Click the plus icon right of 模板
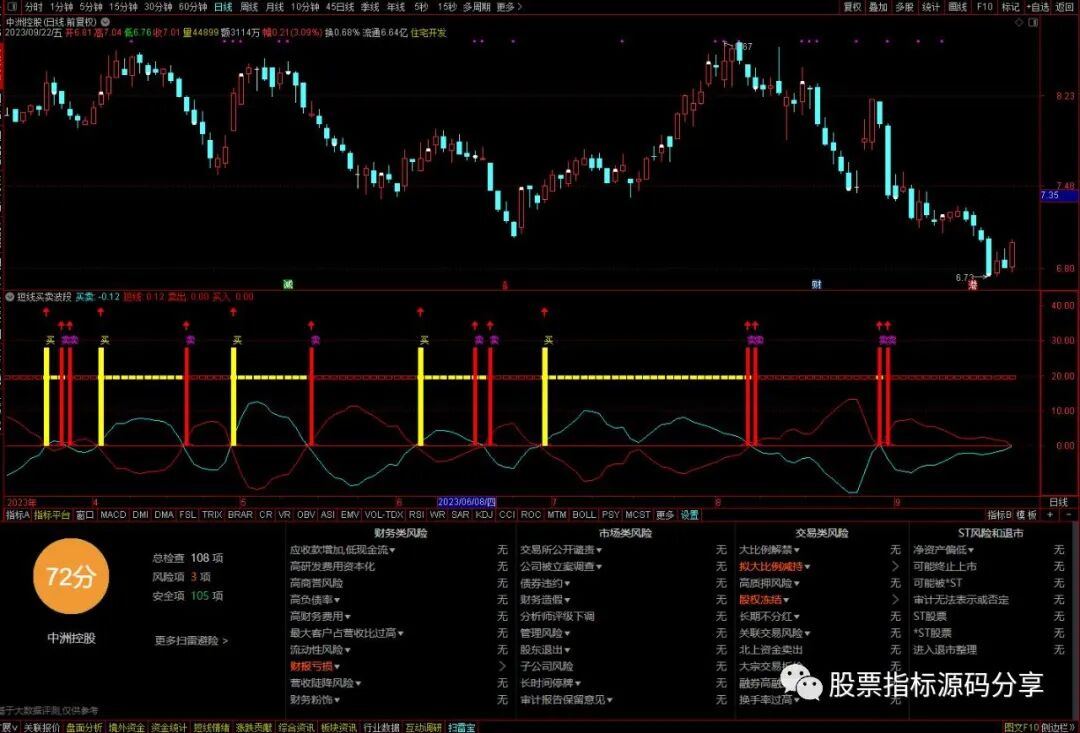 click(x=1050, y=515)
